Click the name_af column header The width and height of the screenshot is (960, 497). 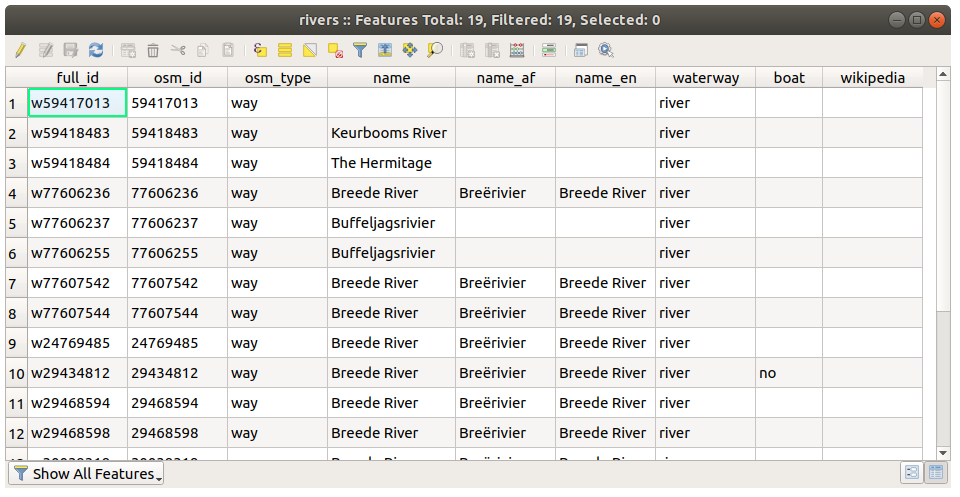505,78
